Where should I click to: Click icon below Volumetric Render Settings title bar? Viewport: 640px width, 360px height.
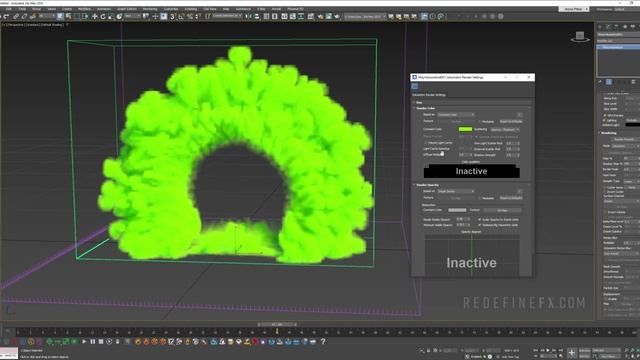[x=415, y=86]
